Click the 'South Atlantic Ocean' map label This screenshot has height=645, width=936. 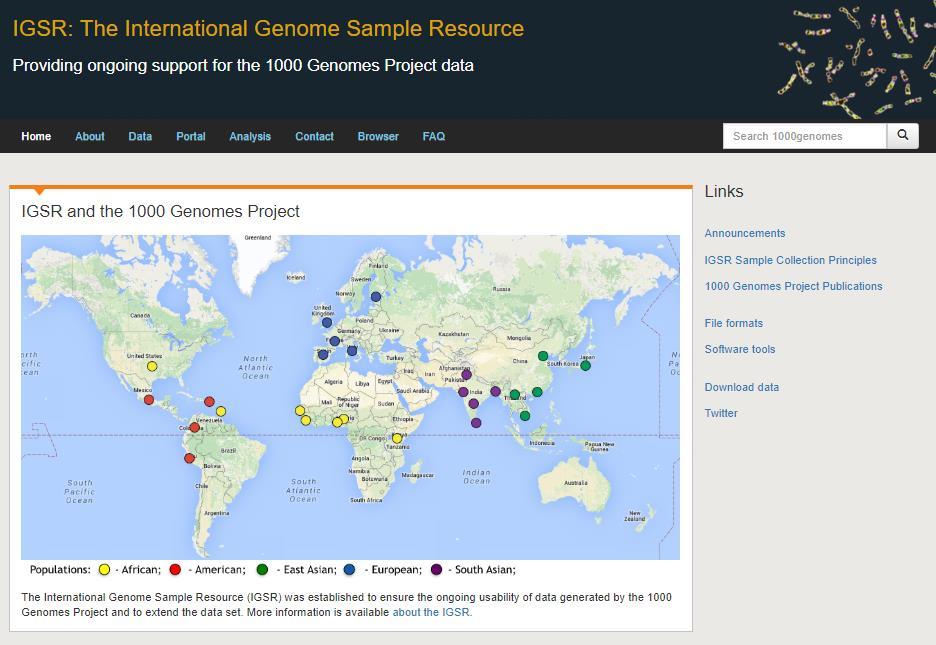click(x=303, y=490)
